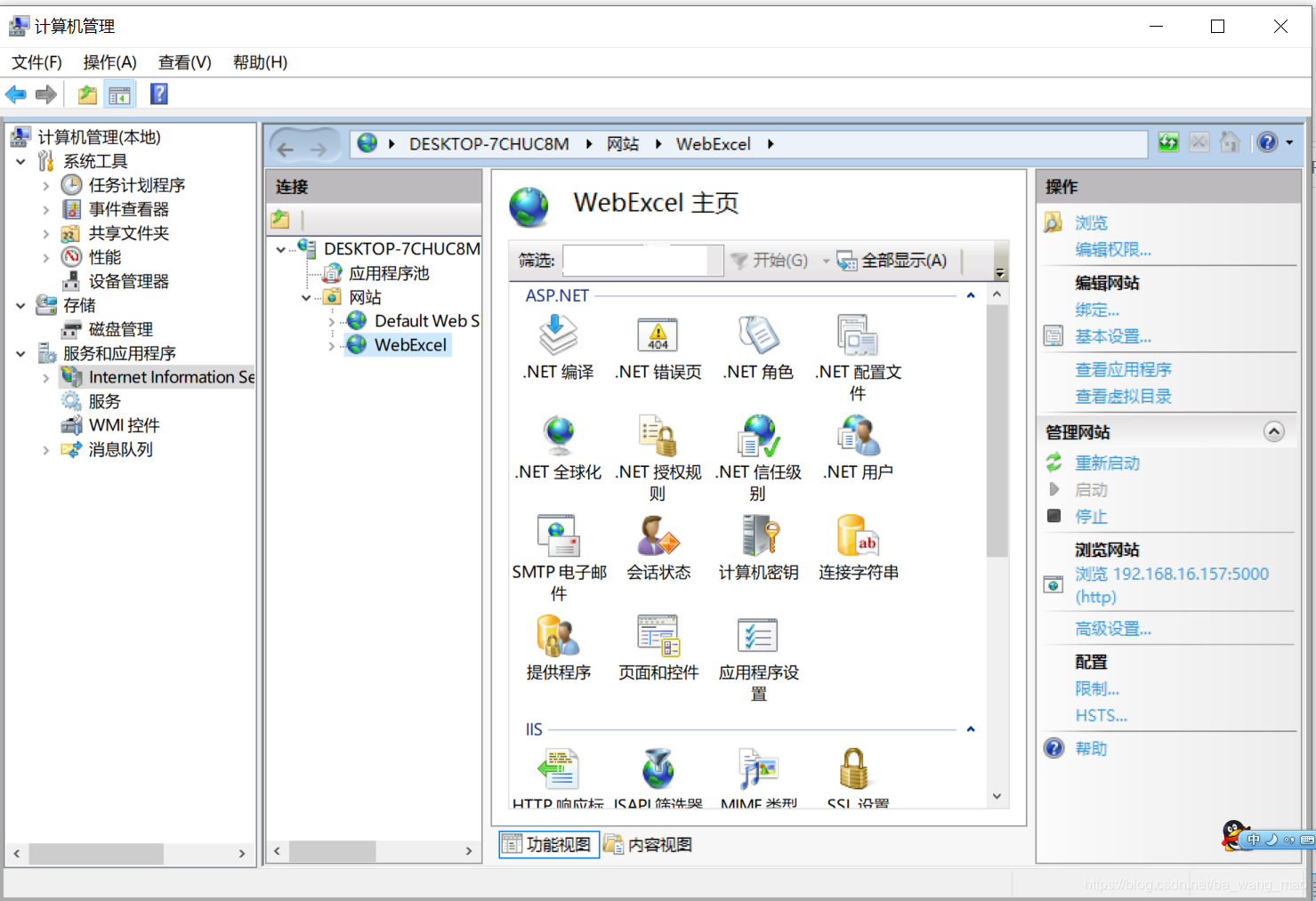This screenshot has height=901, width=1316.
Task: Collapse the 管理网站 actions section
Action: click(1274, 431)
